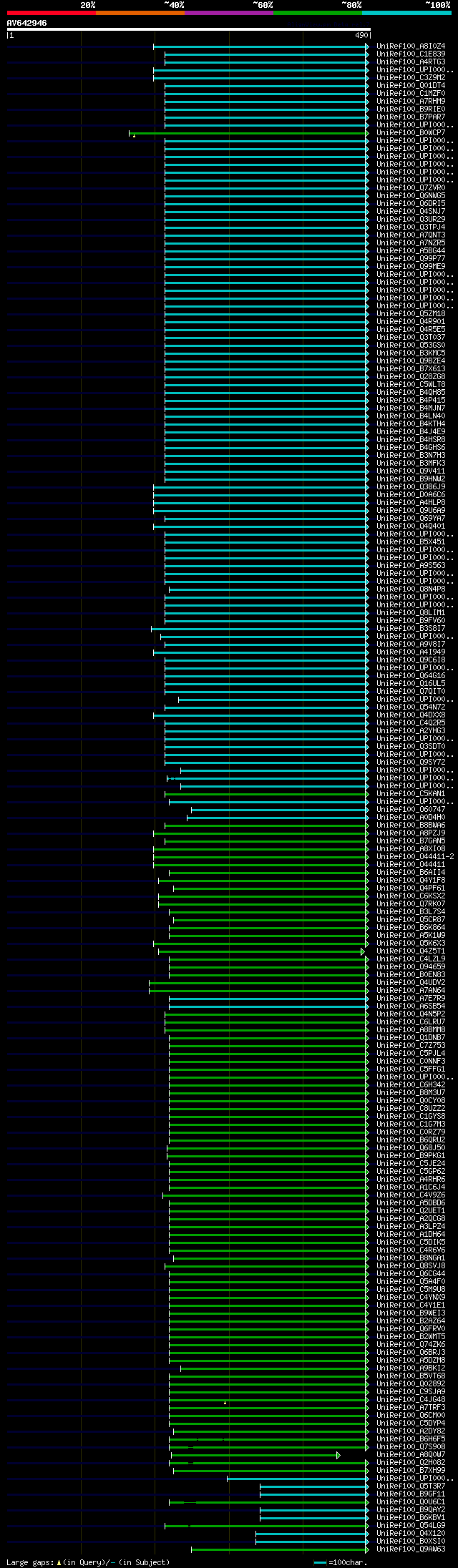Click the UniRef100_A8XI08 label
458x1568 pixels.
point(411,849)
